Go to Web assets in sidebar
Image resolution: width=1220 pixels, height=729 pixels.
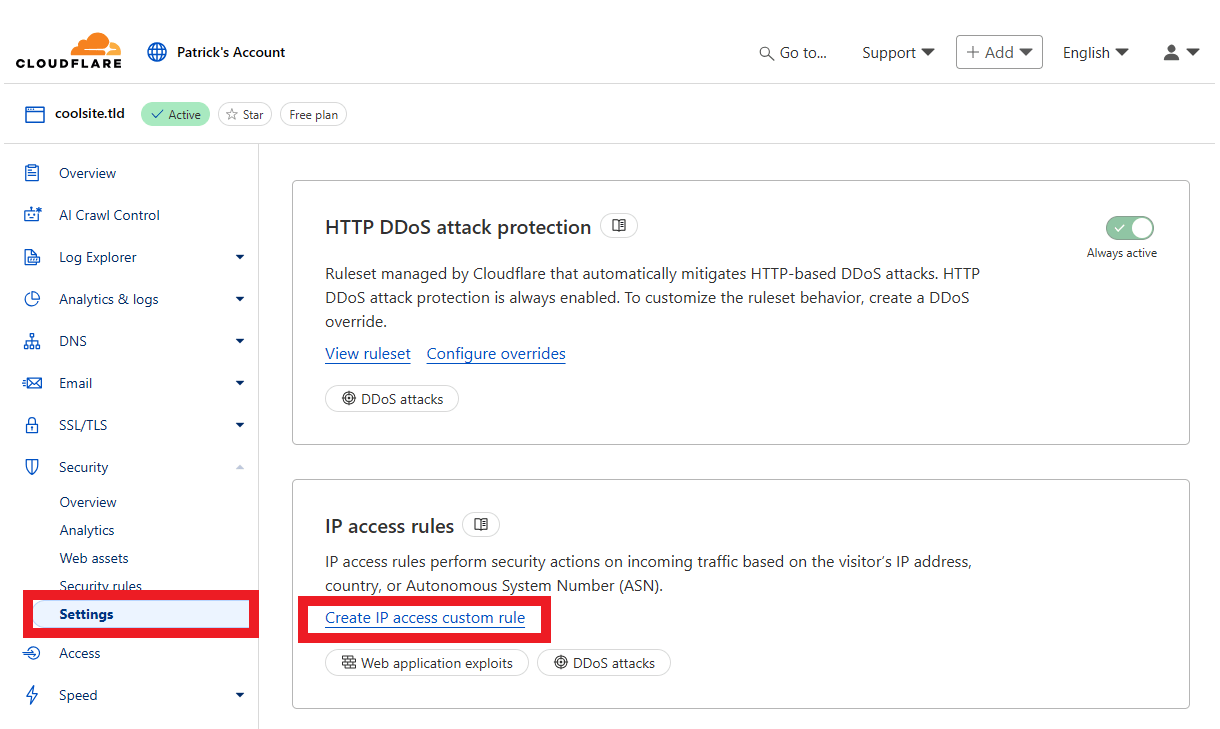pyautogui.click(x=94, y=558)
